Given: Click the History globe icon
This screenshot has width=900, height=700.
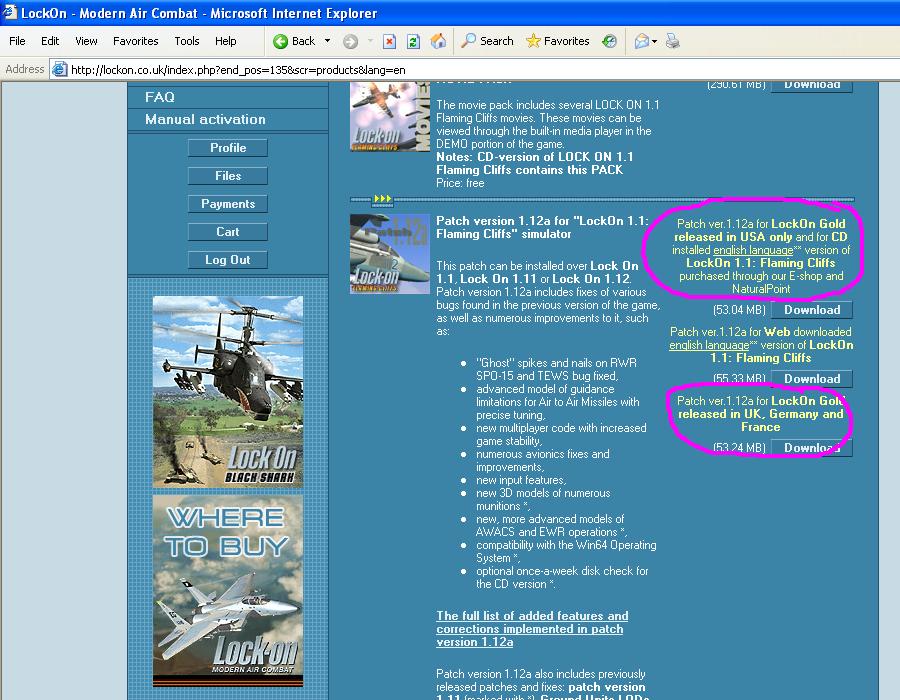Looking at the screenshot, I should (610, 41).
